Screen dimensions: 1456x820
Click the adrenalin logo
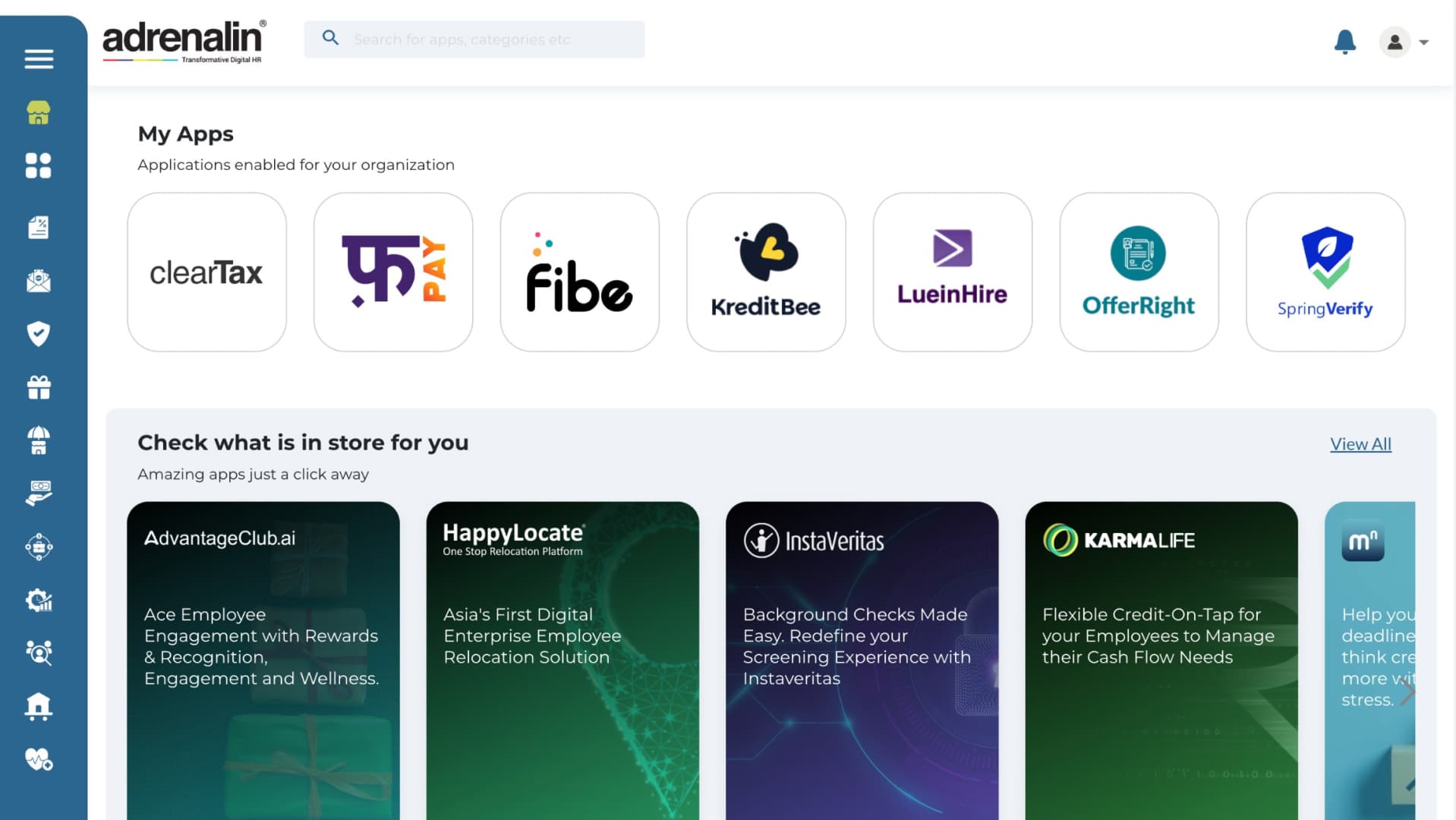point(184,42)
